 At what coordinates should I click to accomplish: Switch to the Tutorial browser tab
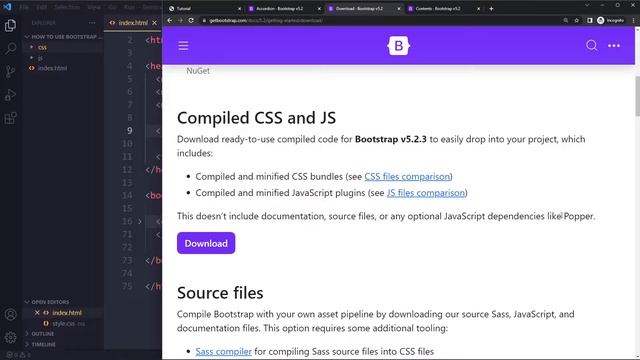click(204, 9)
